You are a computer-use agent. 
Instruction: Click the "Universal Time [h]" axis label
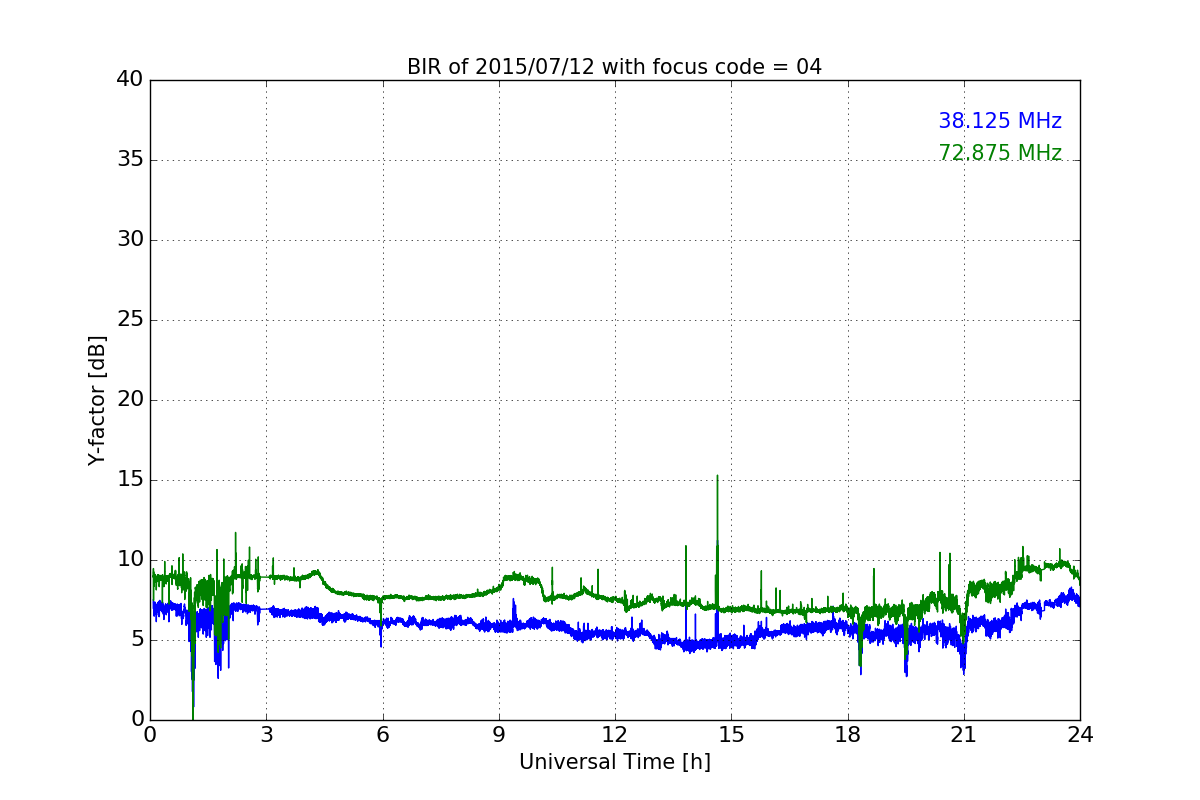coord(614,762)
